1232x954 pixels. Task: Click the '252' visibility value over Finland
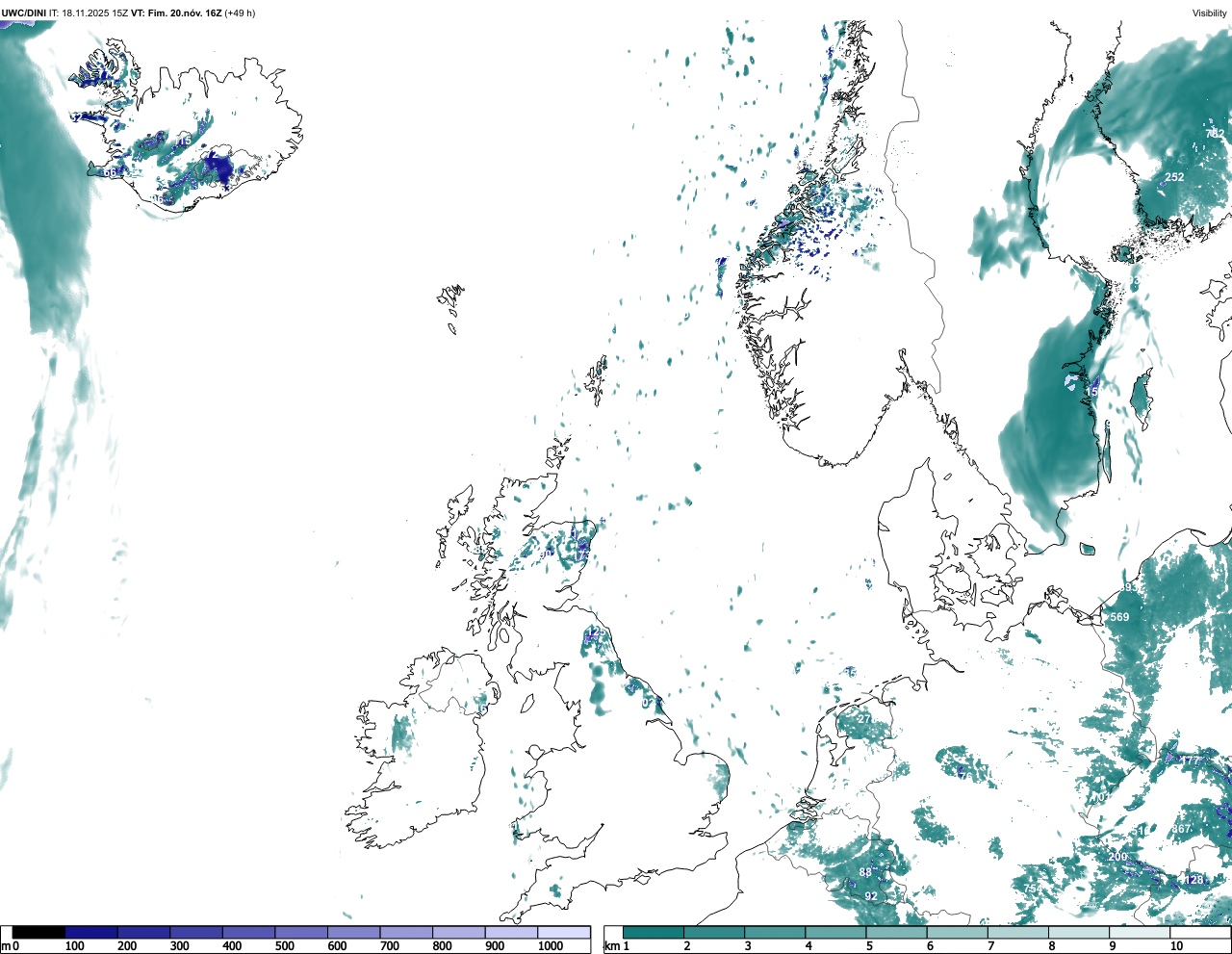coord(1175,177)
